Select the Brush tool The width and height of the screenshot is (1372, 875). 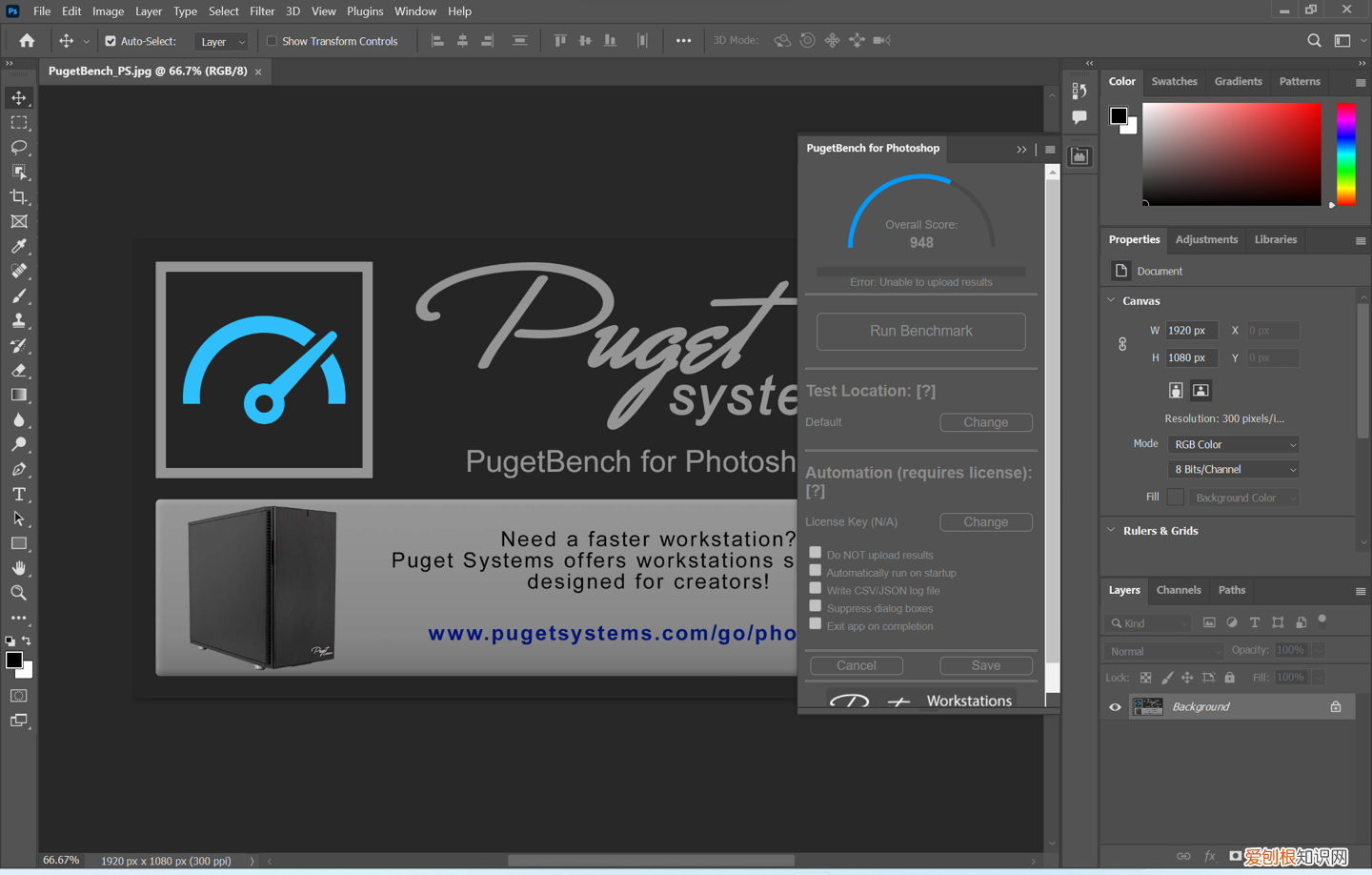pos(19,296)
